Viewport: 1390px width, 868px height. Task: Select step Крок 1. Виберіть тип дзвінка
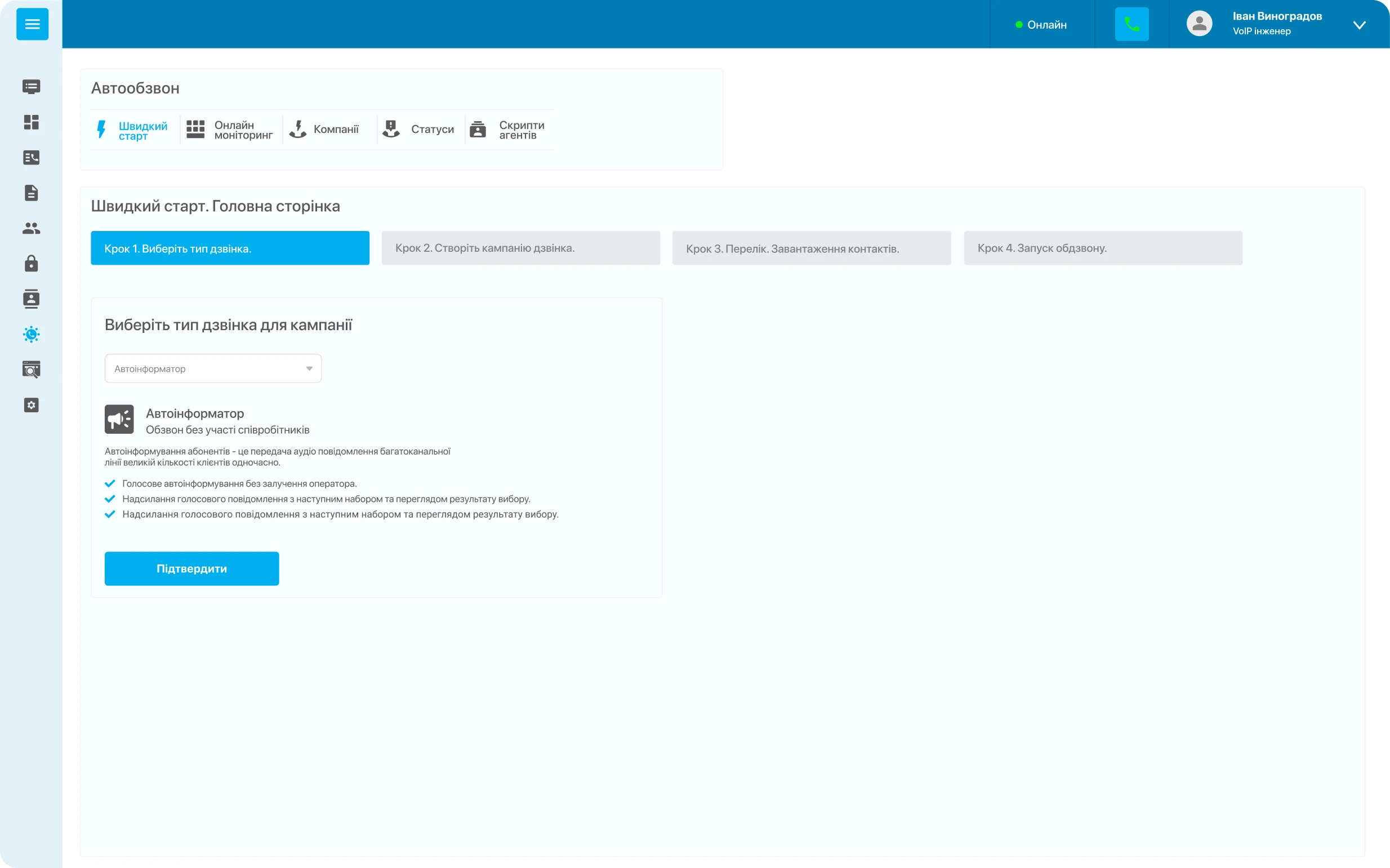pos(230,248)
